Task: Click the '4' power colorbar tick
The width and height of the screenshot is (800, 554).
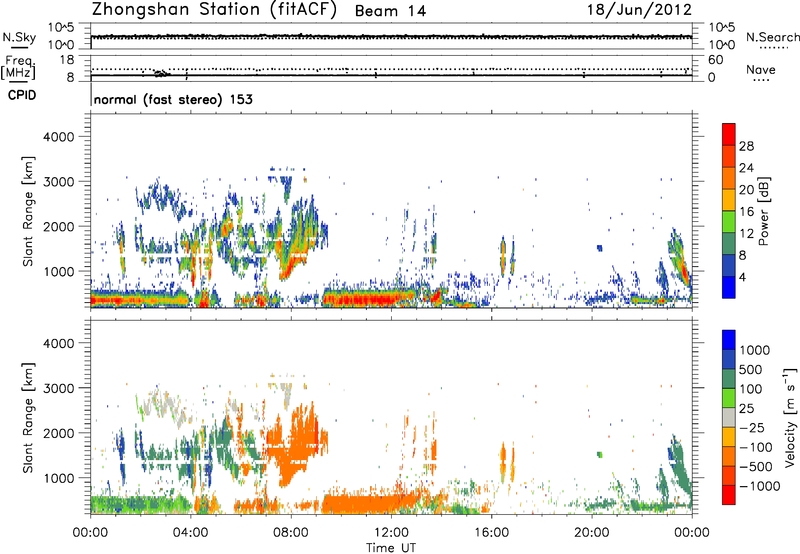Action: [743, 278]
